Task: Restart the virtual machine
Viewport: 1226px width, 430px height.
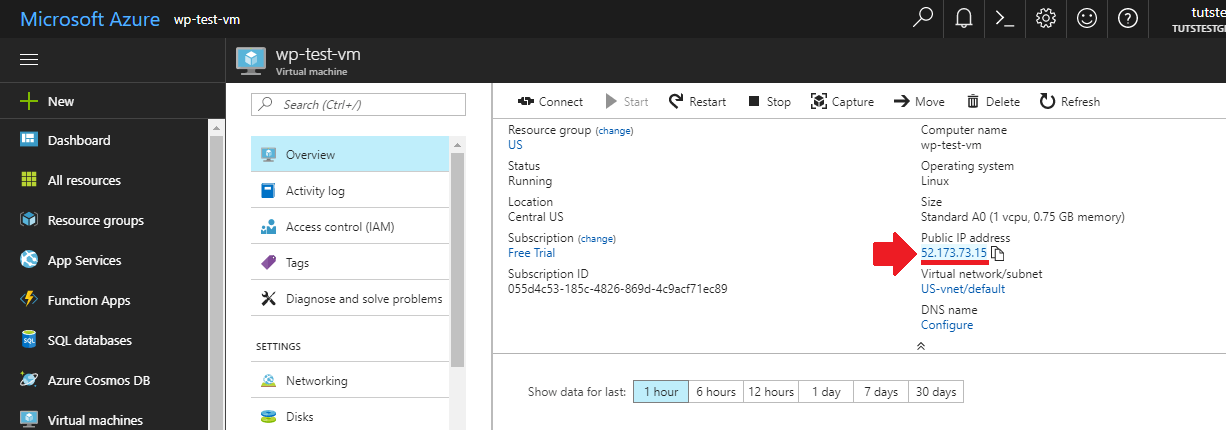Action: (698, 102)
